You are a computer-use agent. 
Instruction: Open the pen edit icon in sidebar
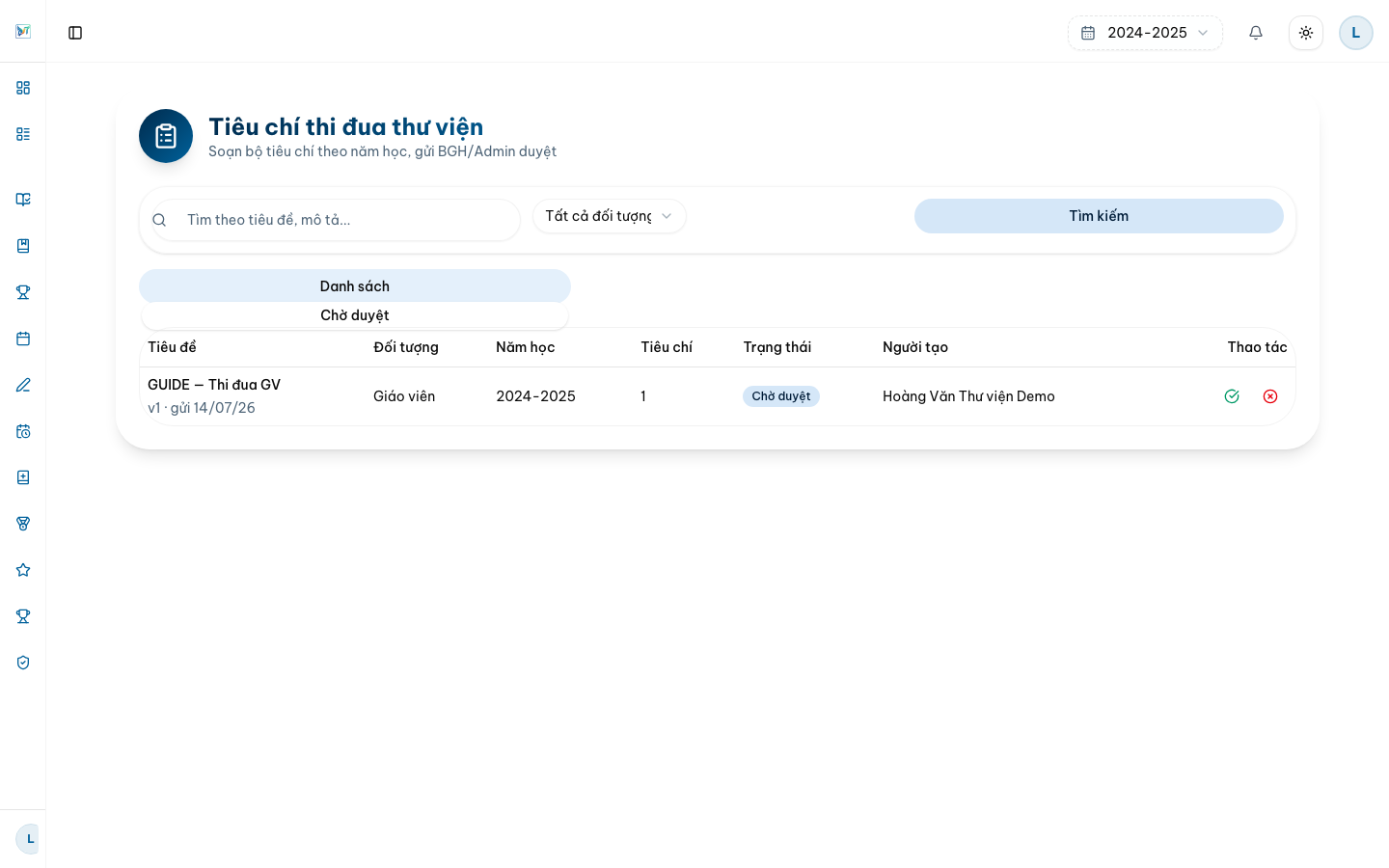23,385
